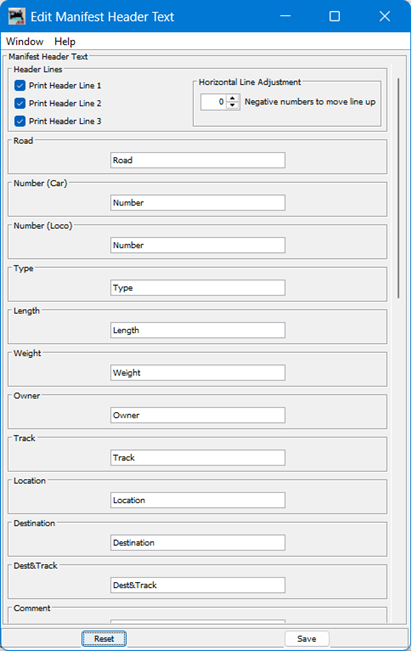
Task: Focus the Number (Loco) text field
Action: (x=198, y=245)
